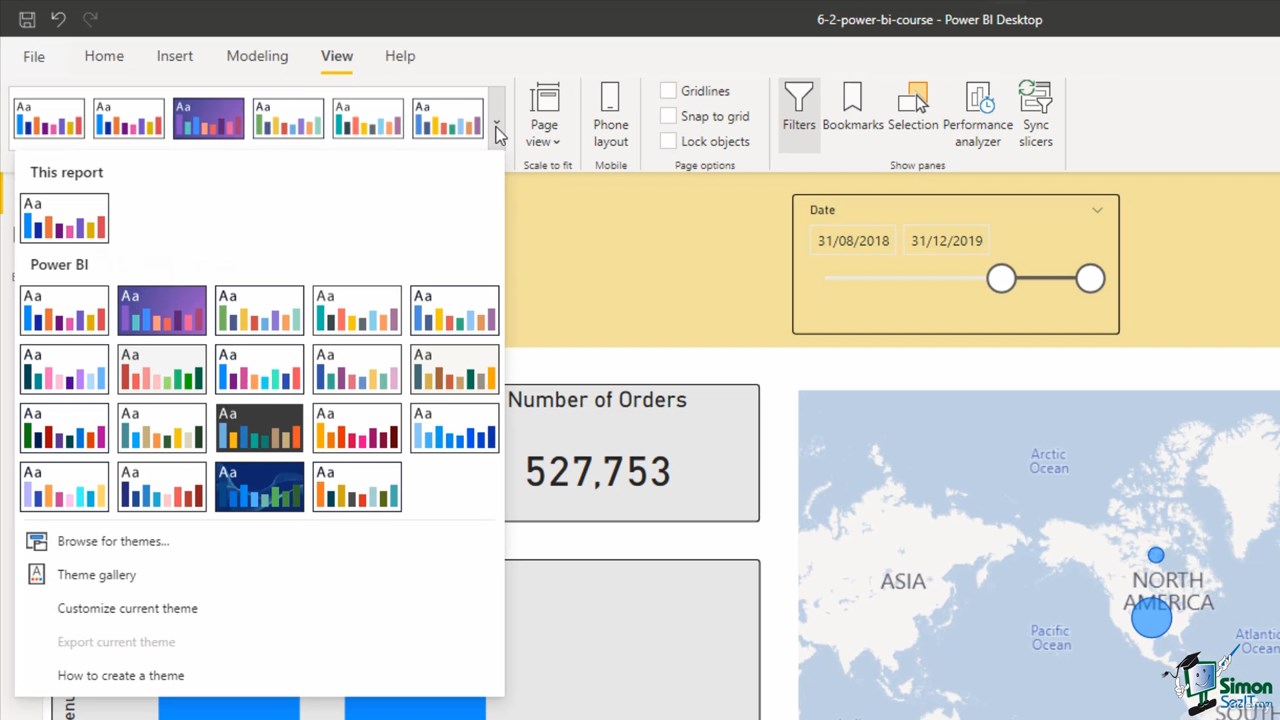Screen dimensions: 1280x720
Task: Click the small bubble above North America
Action: click(x=1156, y=555)
